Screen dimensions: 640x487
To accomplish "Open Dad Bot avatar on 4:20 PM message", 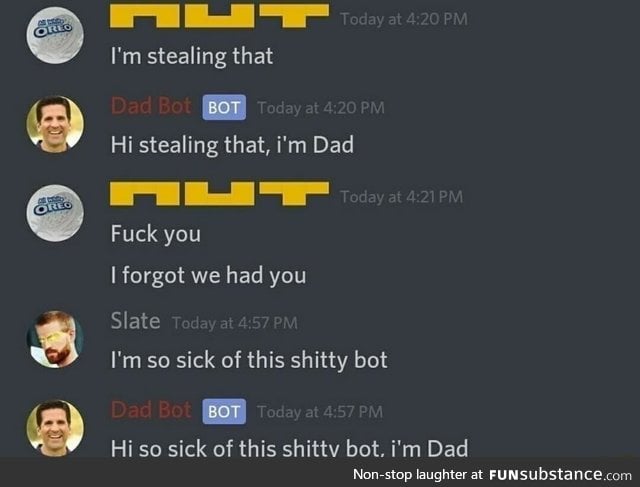I will click(x=55, y=124).
